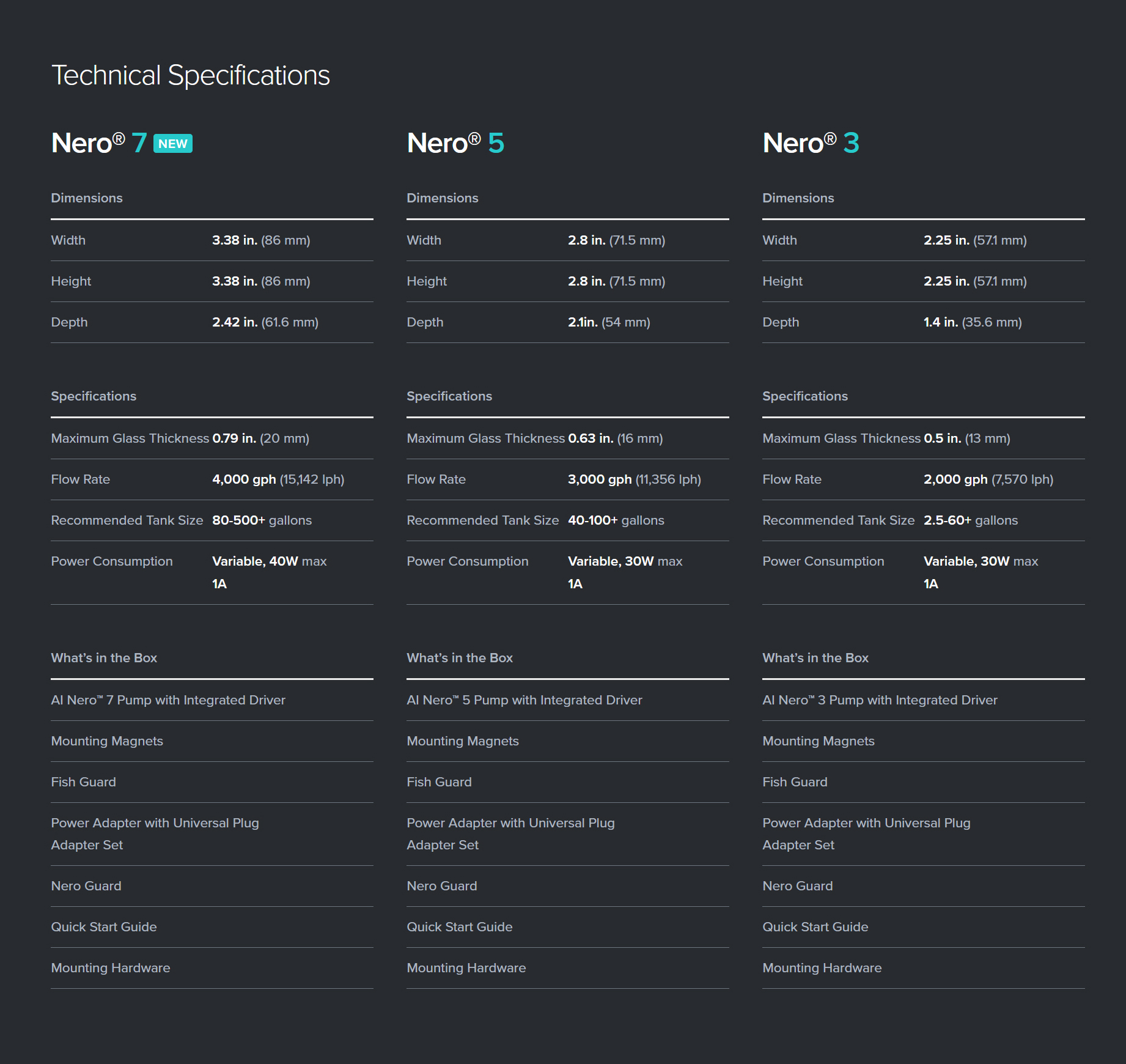Click What's in the Box under Nero 3
Screen dimensions: 1126x1064
coord(815,658)
